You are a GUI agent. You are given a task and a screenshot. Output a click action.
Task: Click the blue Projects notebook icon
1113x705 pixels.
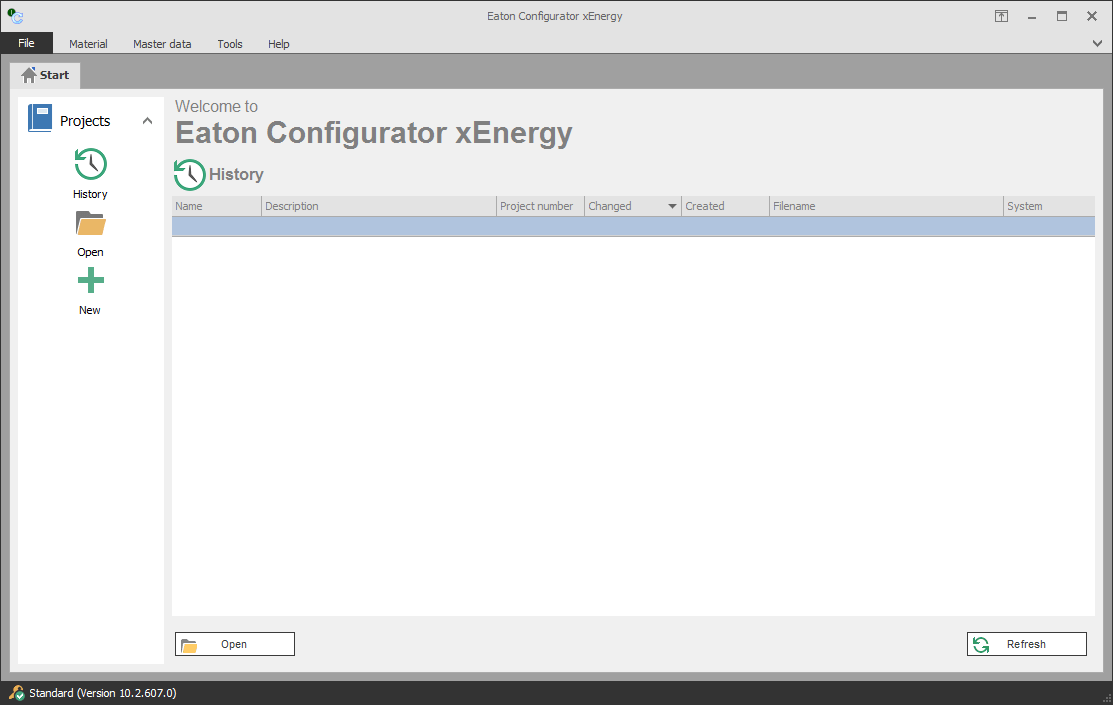[40, 118]
